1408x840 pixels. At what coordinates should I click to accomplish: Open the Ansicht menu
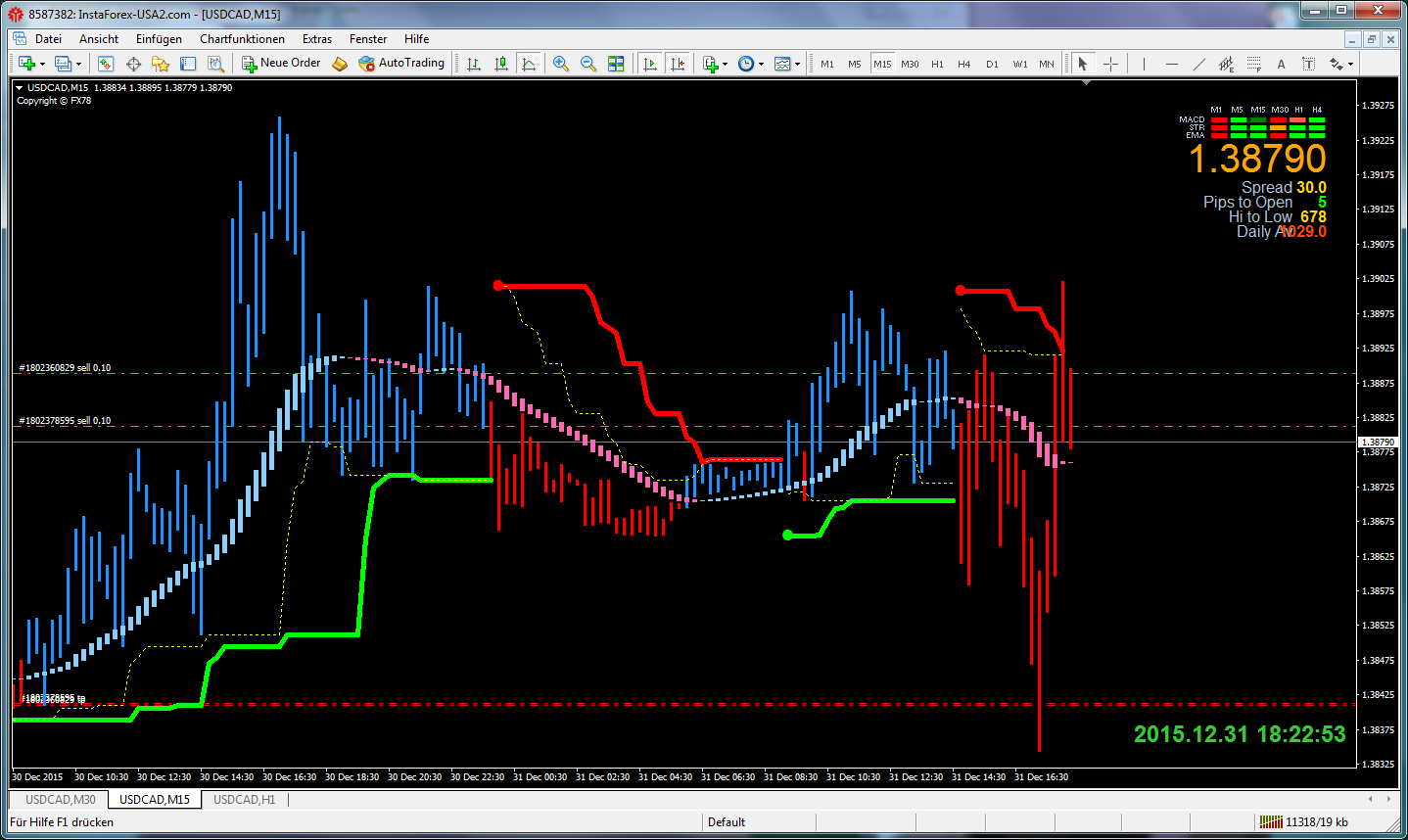tap(99, 39)
